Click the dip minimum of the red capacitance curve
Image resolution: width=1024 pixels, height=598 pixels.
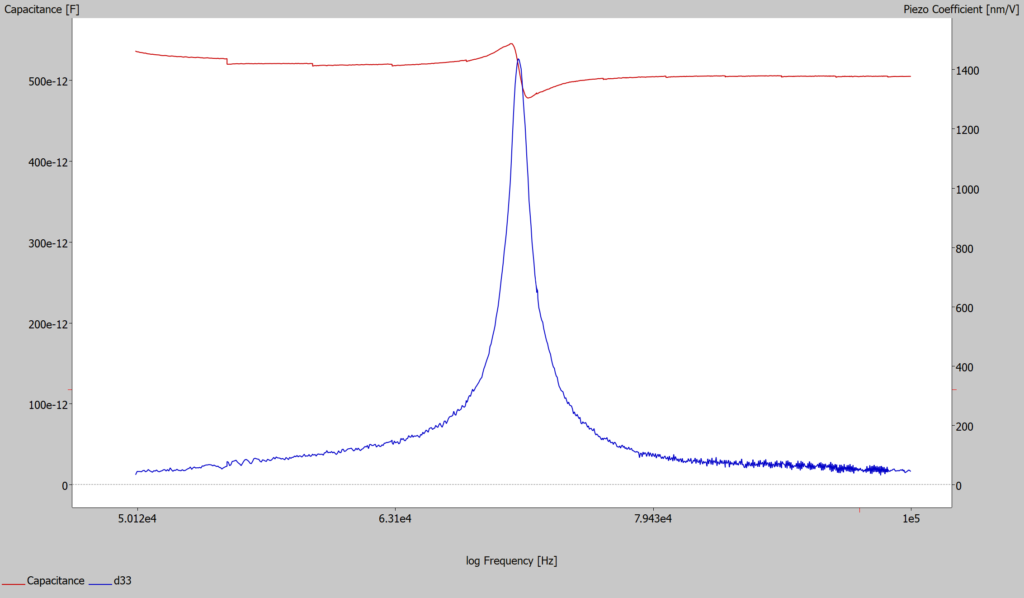point(528,97)
